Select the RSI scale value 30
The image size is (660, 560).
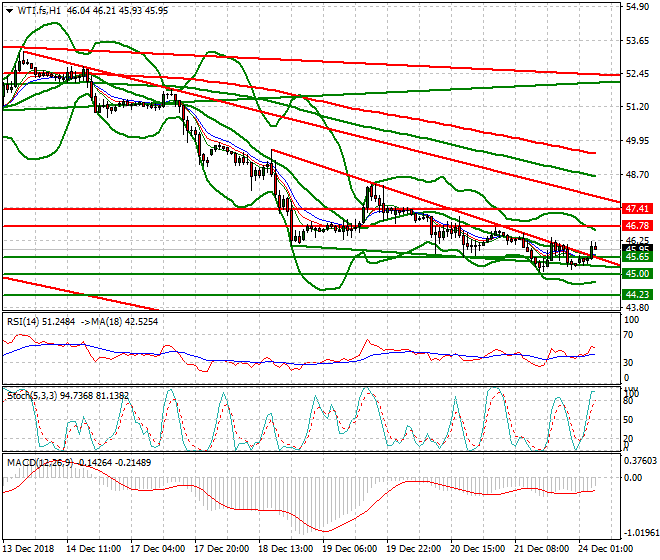click(628, 363)
